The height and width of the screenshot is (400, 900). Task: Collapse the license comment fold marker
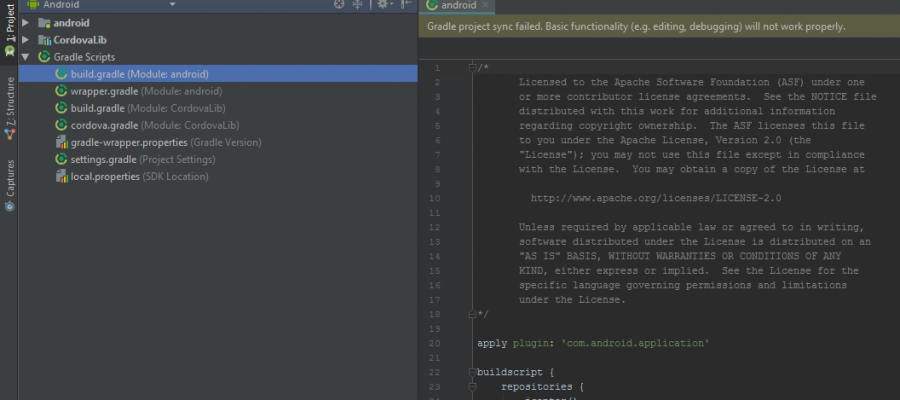click(x=473, y=67)
